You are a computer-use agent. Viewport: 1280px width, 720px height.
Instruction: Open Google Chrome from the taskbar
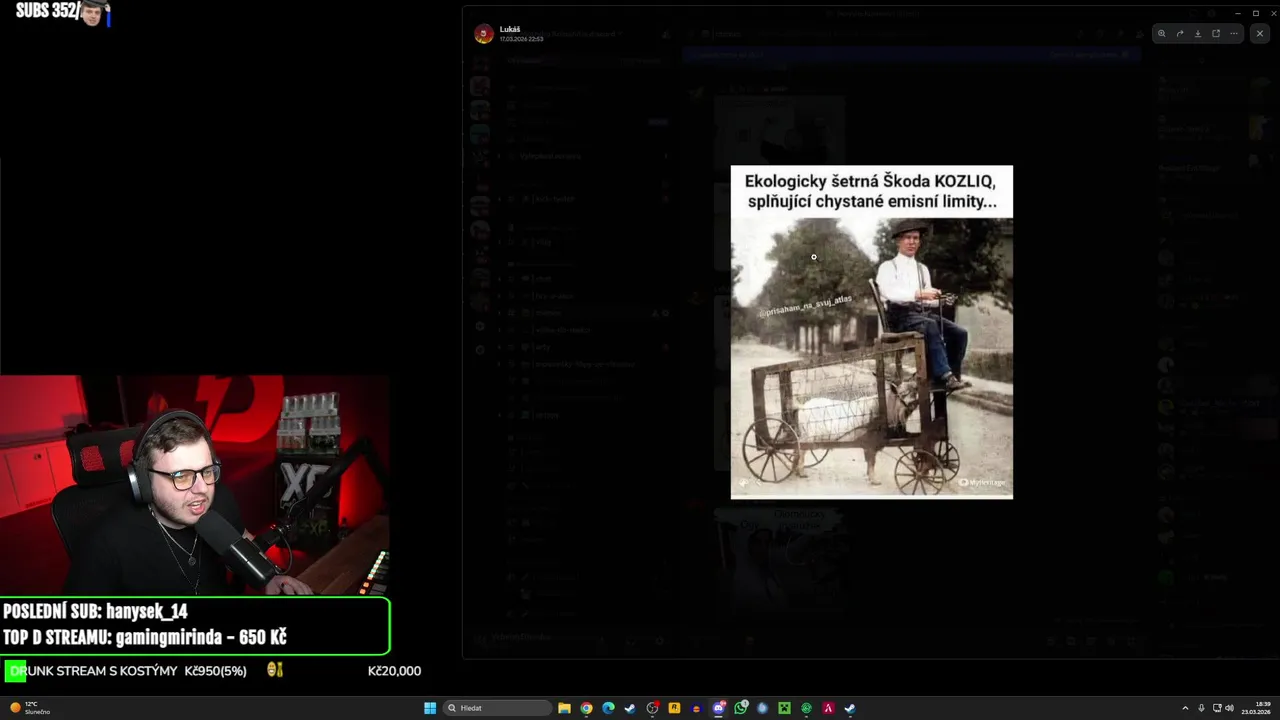point(586,708)
